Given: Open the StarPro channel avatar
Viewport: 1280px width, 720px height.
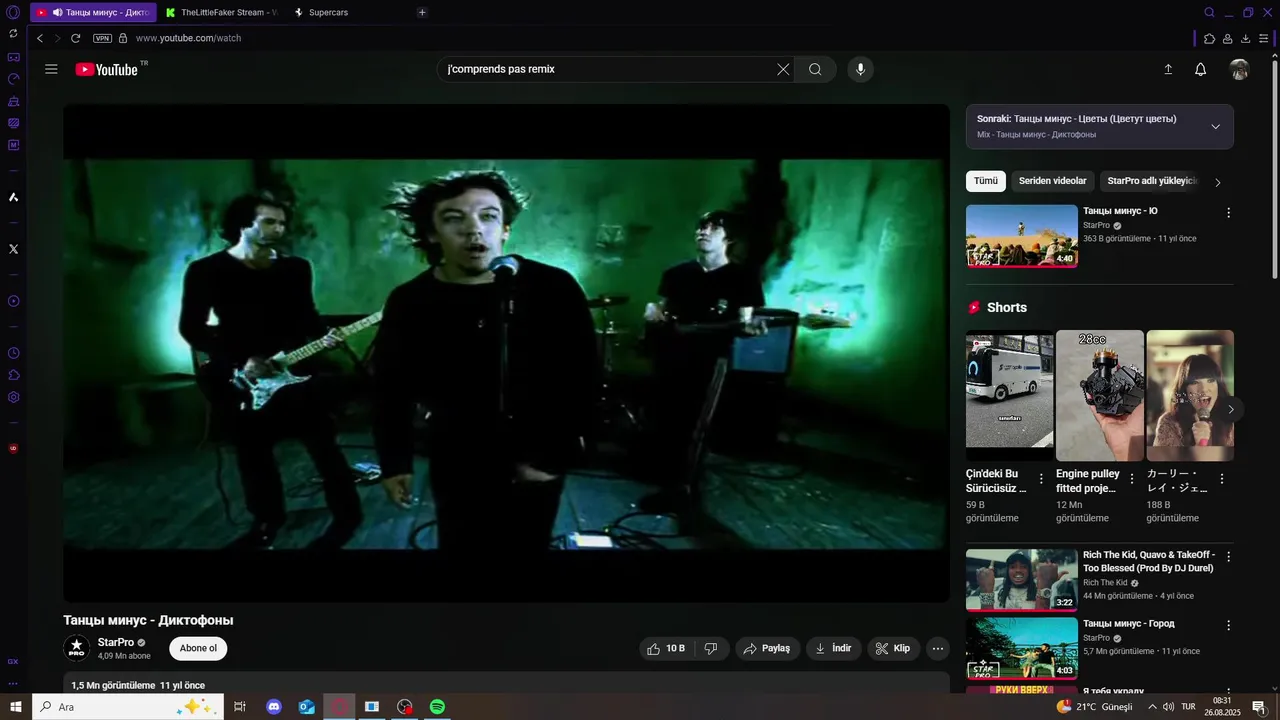Looking at the screenshot, I should [x=77, y=648].
